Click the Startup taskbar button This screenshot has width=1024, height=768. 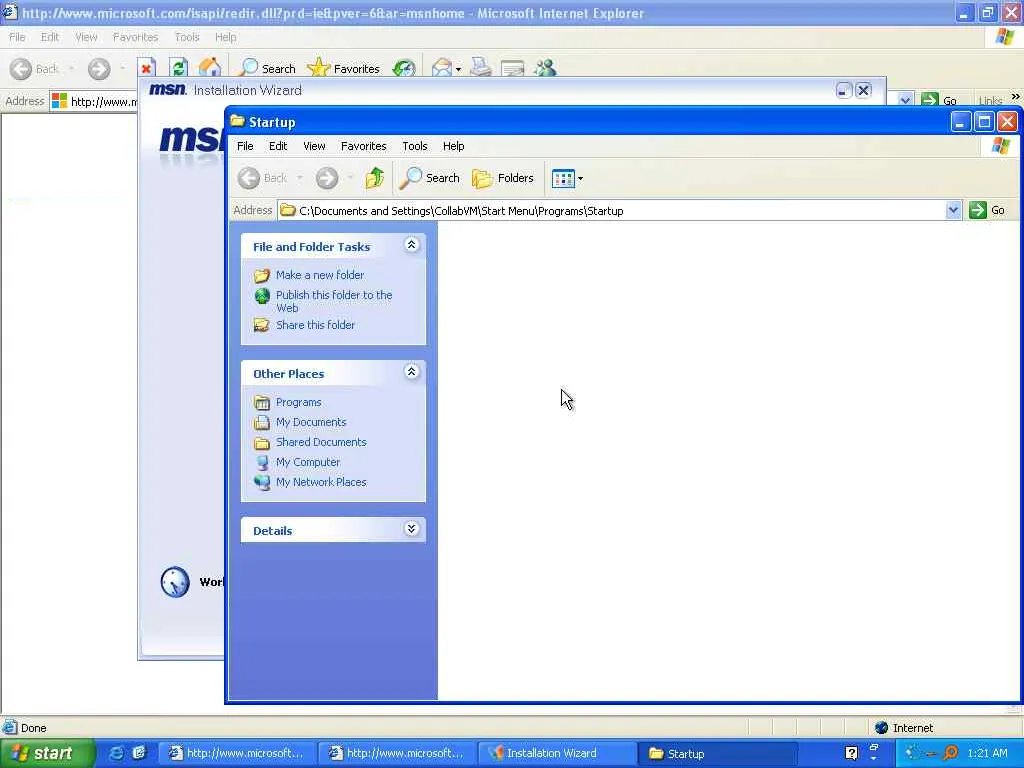pos(716,753)
